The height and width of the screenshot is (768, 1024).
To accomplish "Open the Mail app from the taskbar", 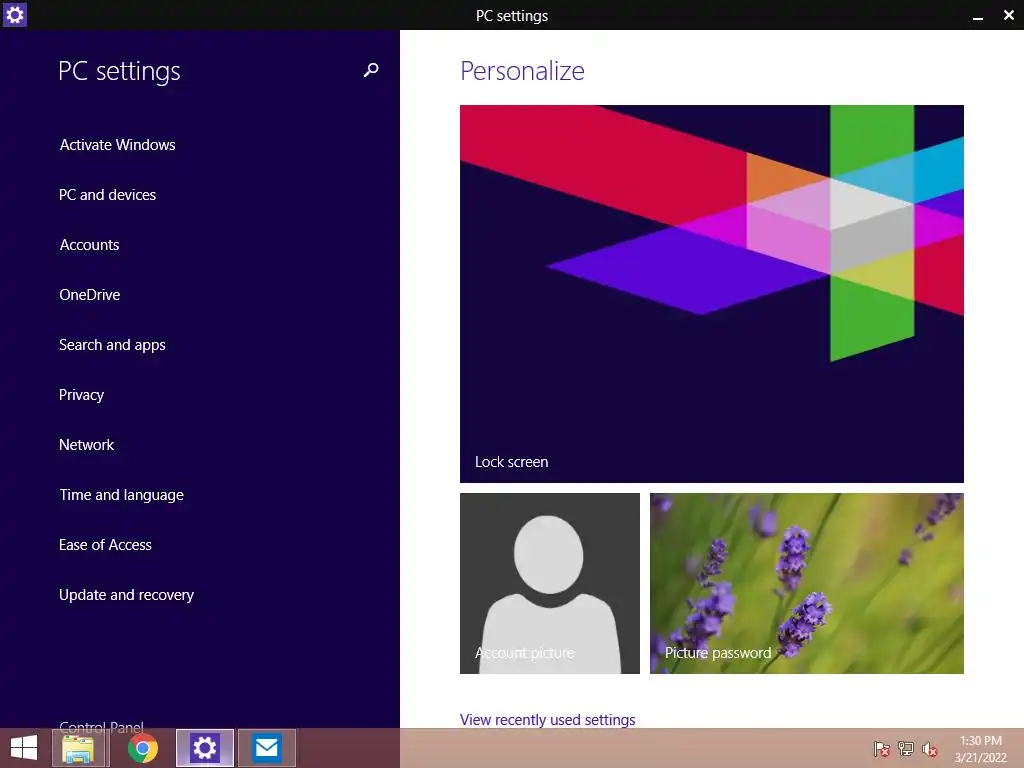I will click(x=266, y=748).
